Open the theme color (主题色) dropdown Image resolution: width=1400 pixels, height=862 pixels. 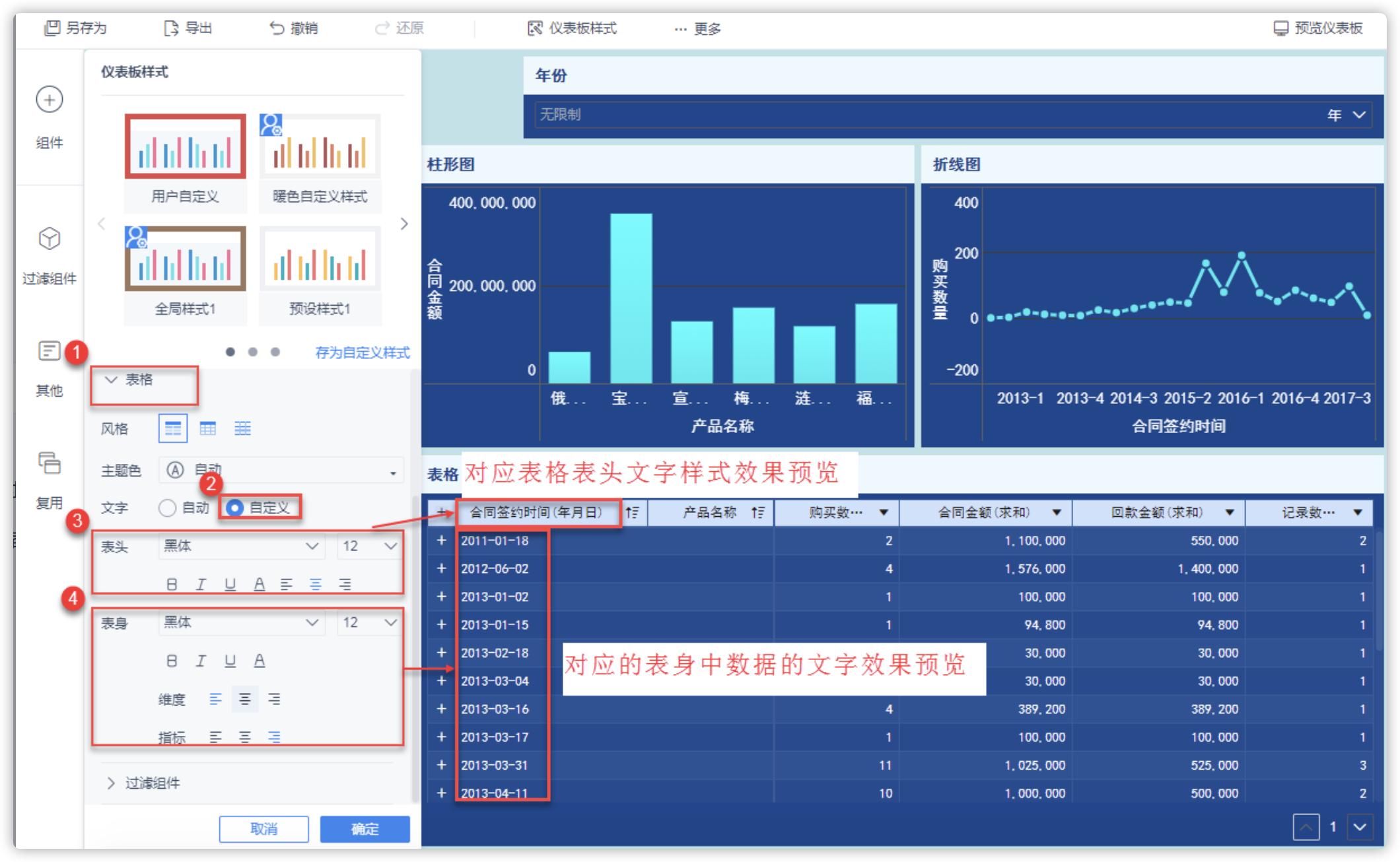[281, 471]
